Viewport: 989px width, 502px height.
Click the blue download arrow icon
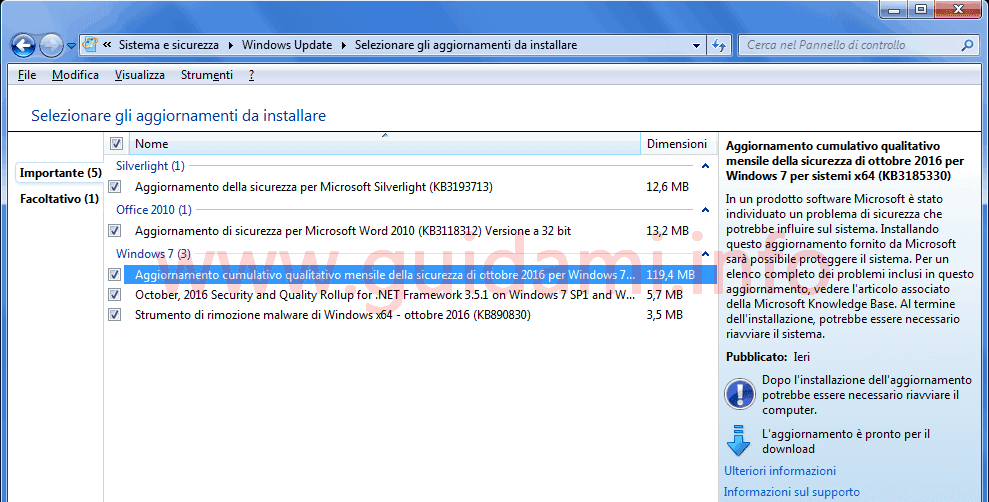pyautogui.click(x=738, y=441)
